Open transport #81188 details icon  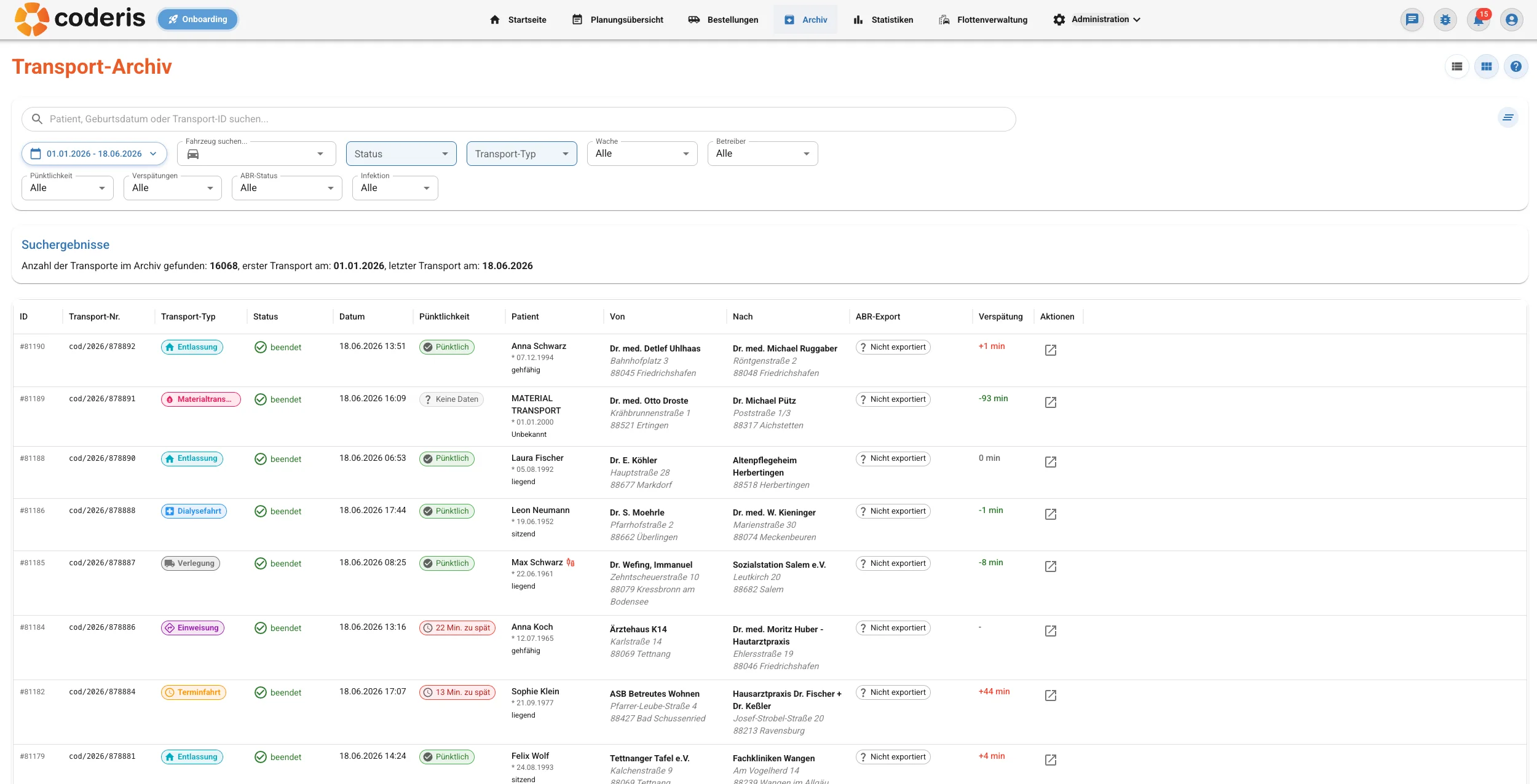[x=1051, y=462]
